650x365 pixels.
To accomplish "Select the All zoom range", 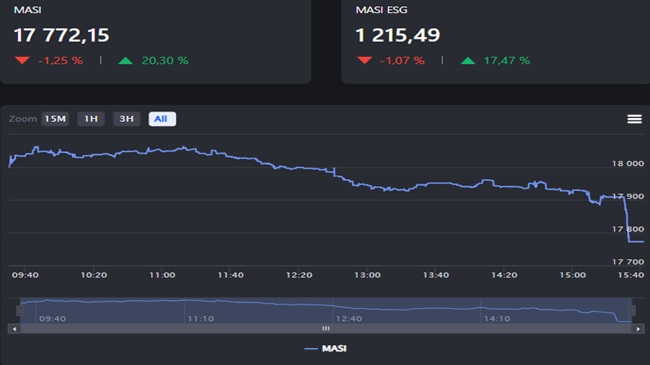I will [162, 119].
